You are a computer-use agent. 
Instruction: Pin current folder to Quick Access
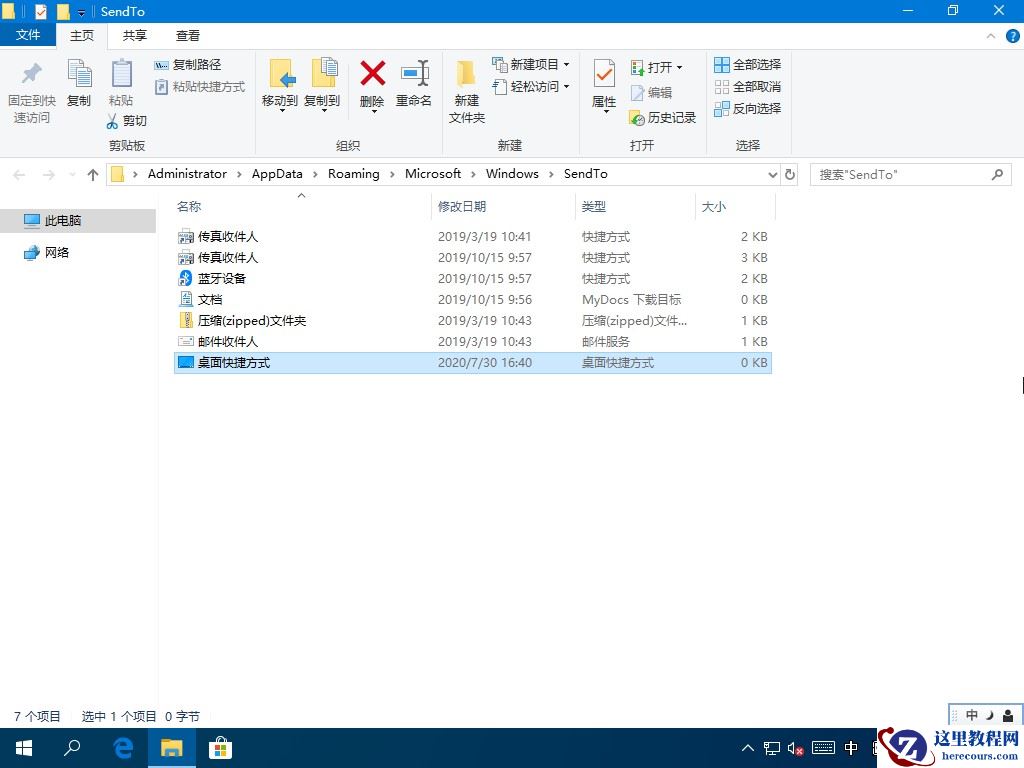click(30, 88)
